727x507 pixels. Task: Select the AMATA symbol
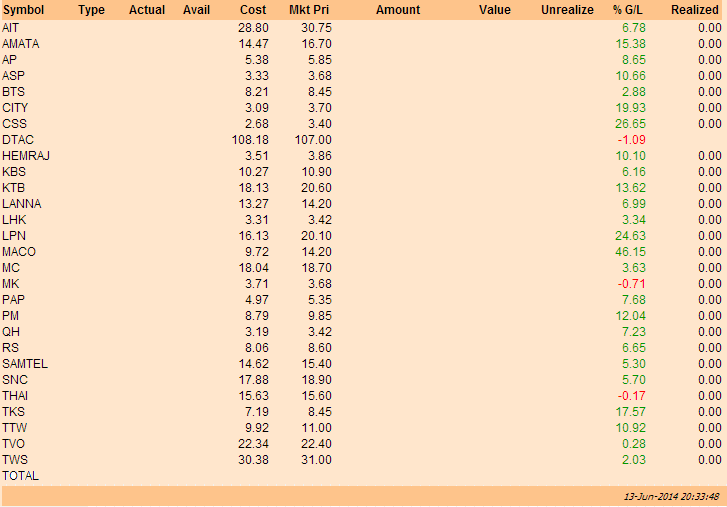click(21, 44)
